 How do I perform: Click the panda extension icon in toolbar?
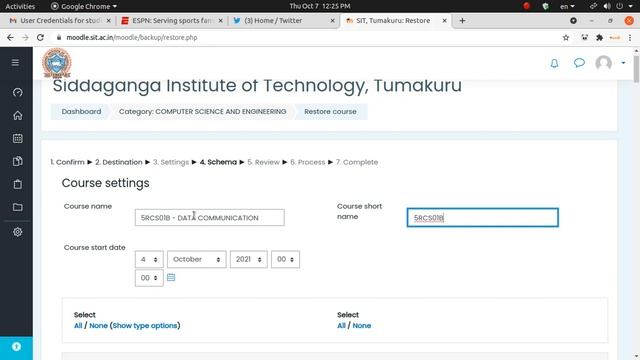tap(584, 38)
